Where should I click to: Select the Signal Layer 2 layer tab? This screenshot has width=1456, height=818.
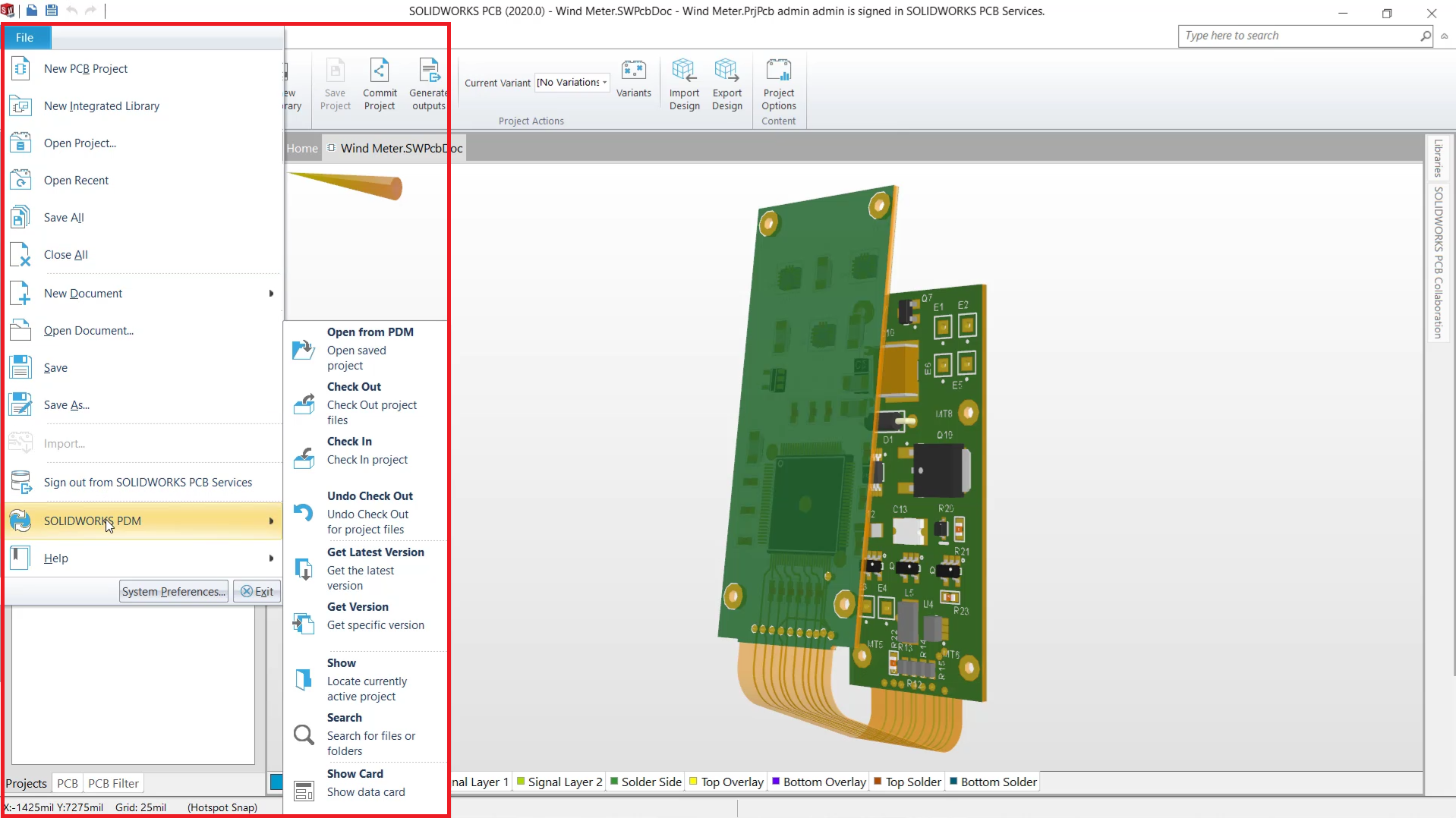coord(559,782)
